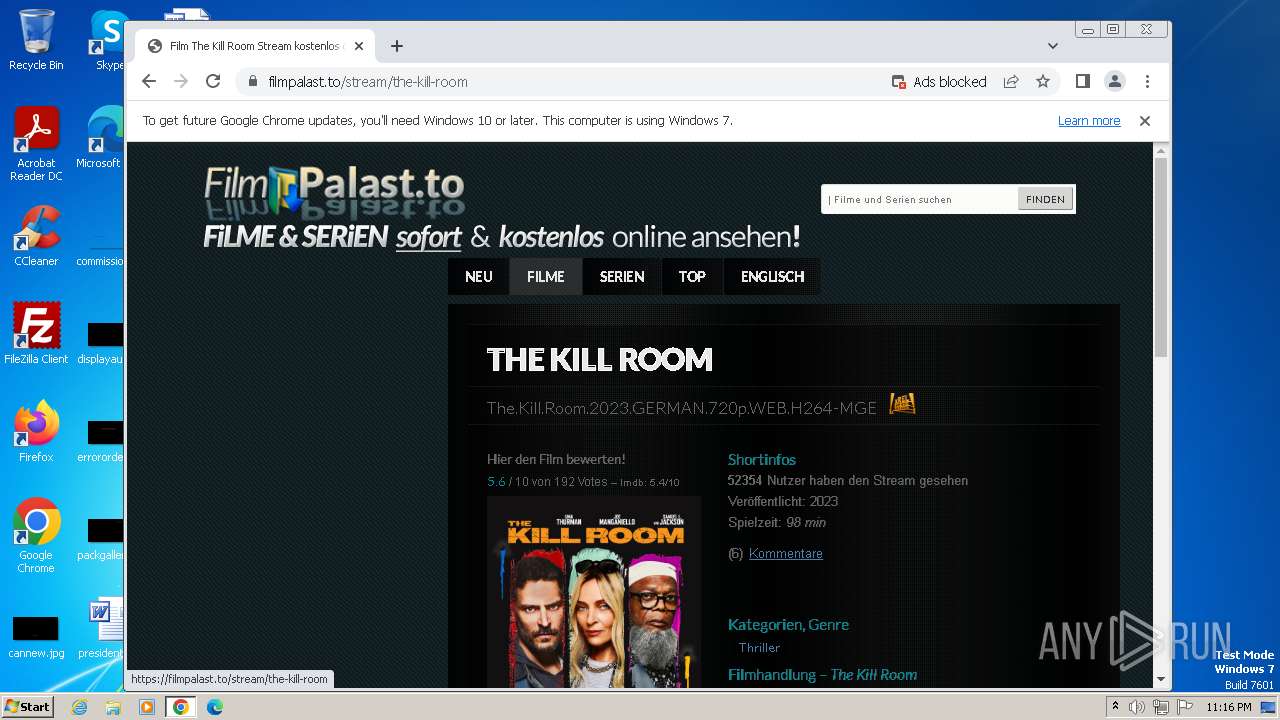Open the Ads blocked extension indicator
Viewport: 1280px width, 720px height.
[x=939, y=82]
